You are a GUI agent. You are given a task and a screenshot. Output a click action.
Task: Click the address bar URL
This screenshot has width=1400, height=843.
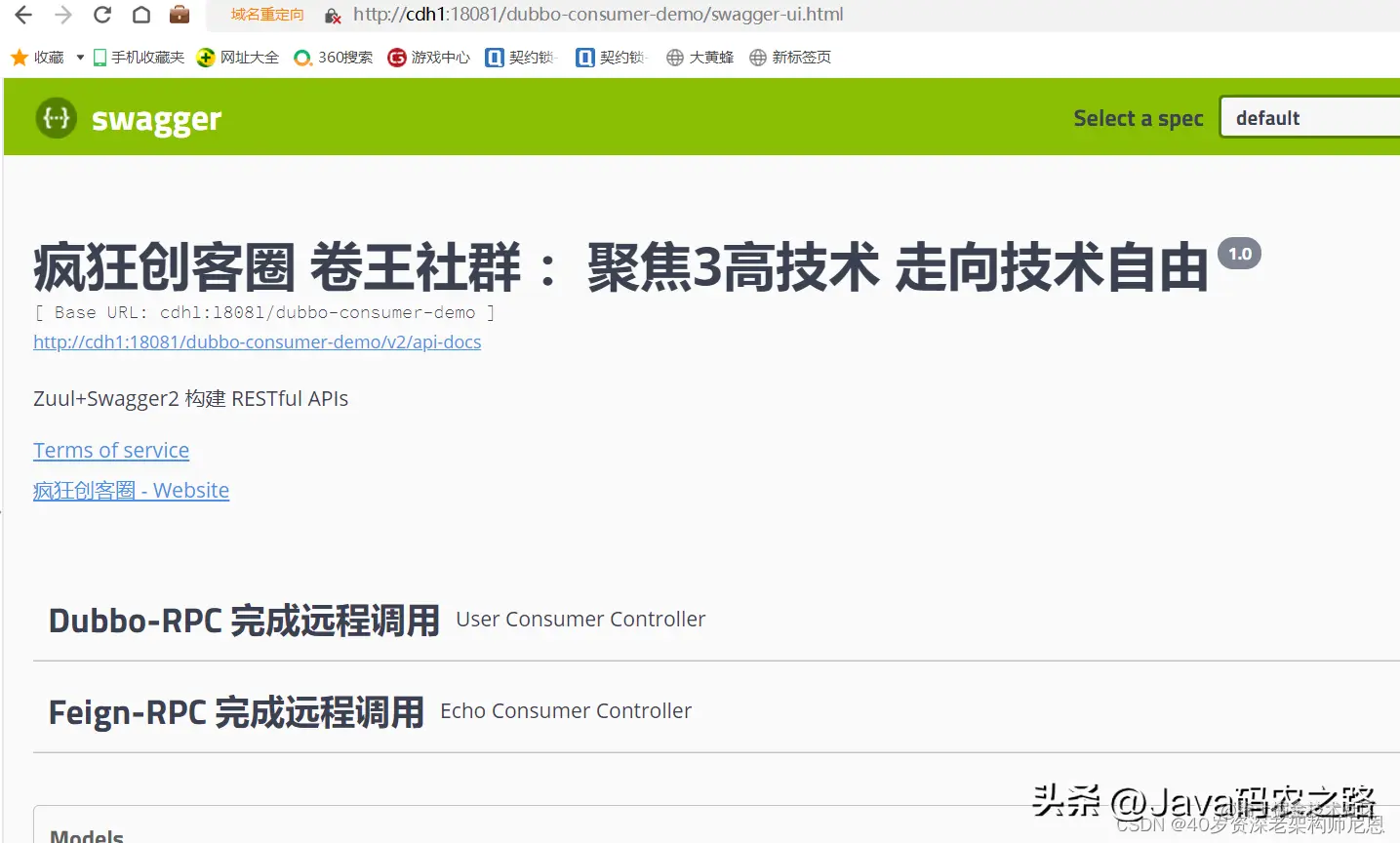point(598,15)
